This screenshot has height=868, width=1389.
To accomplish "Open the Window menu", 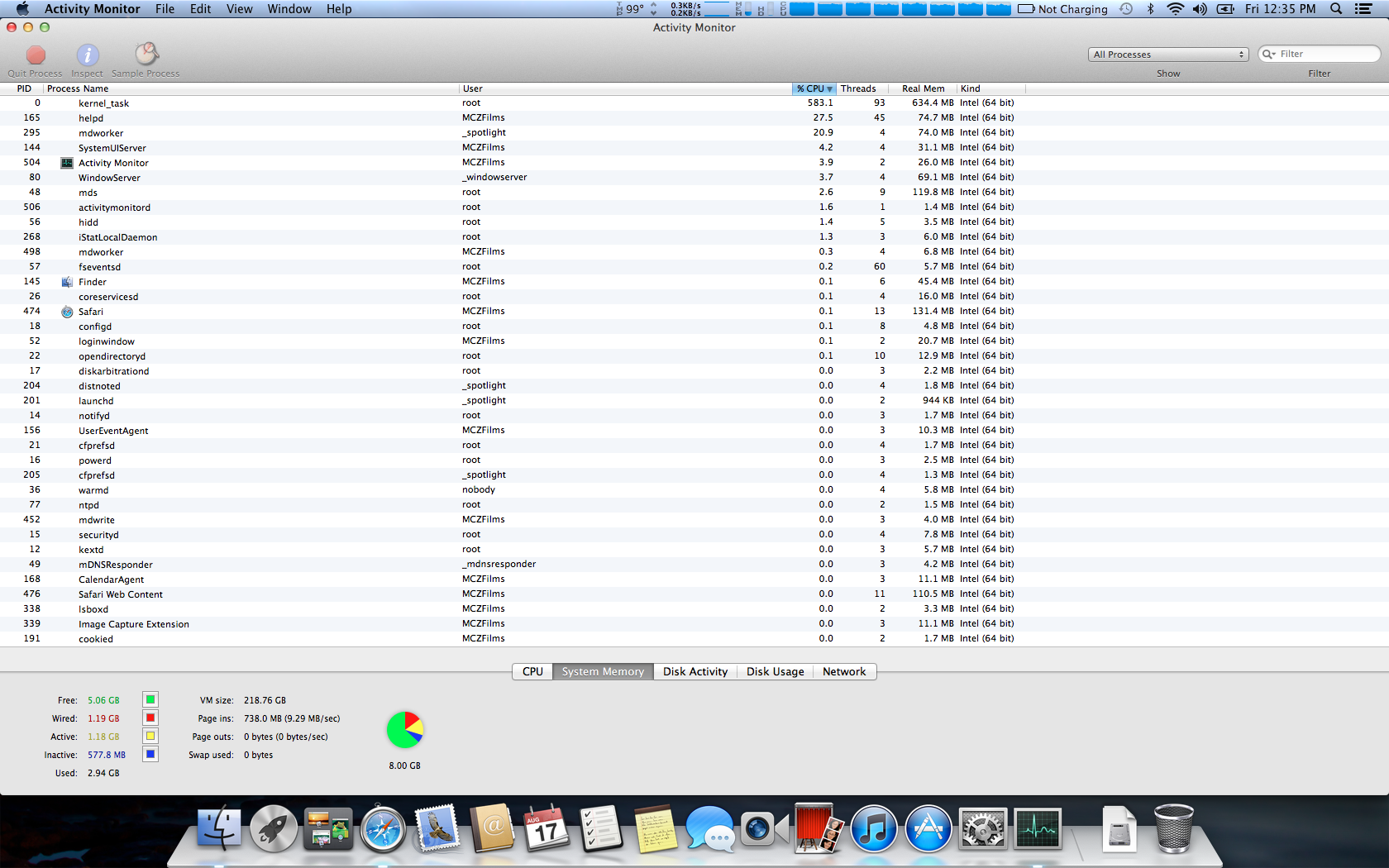I will tap(289, 9).
